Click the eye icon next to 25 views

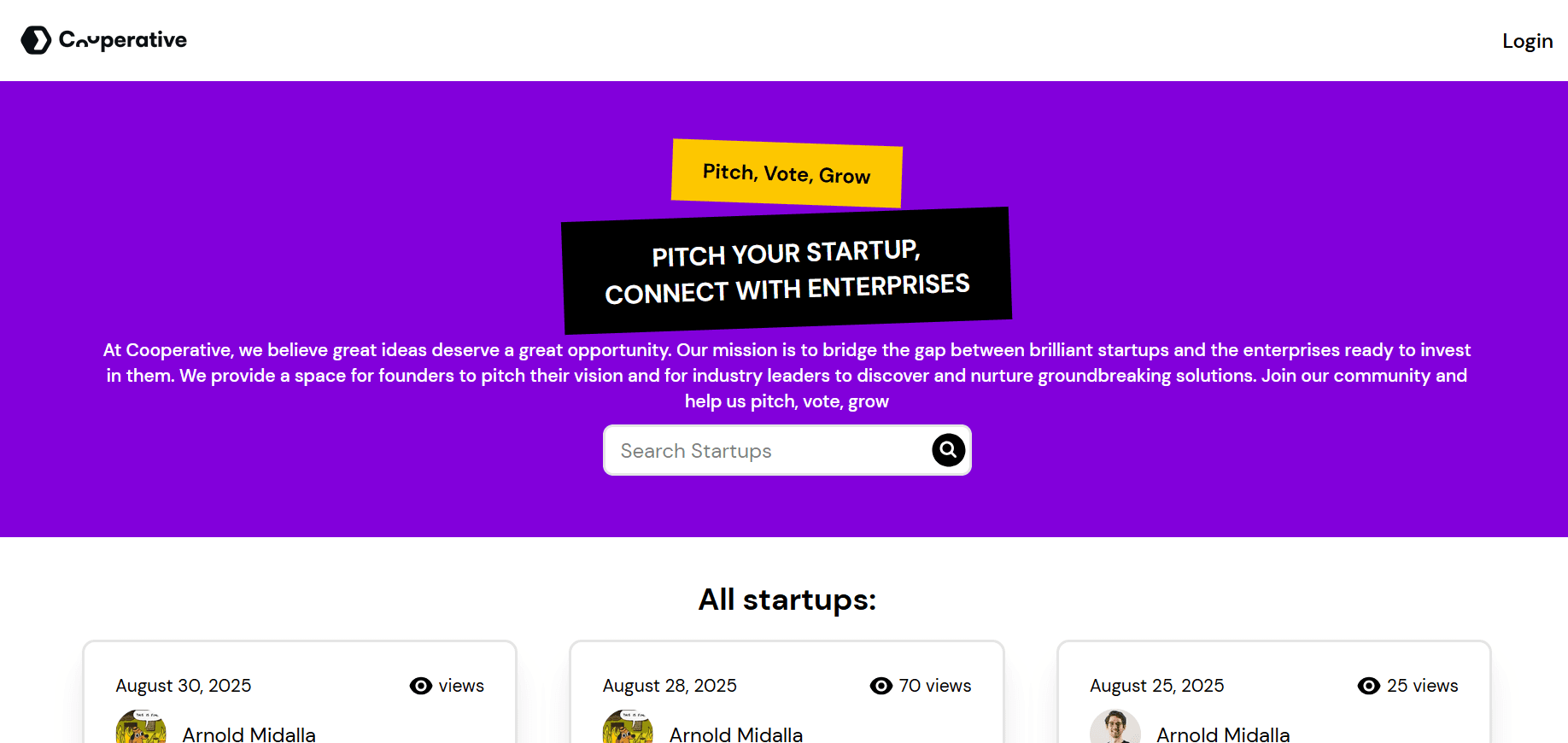pyautogui.click(x=1369, y=686)
